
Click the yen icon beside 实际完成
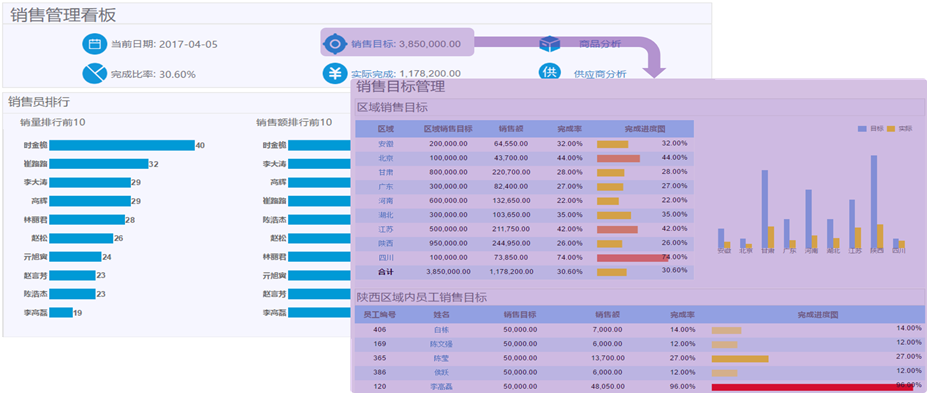point(335,73)
